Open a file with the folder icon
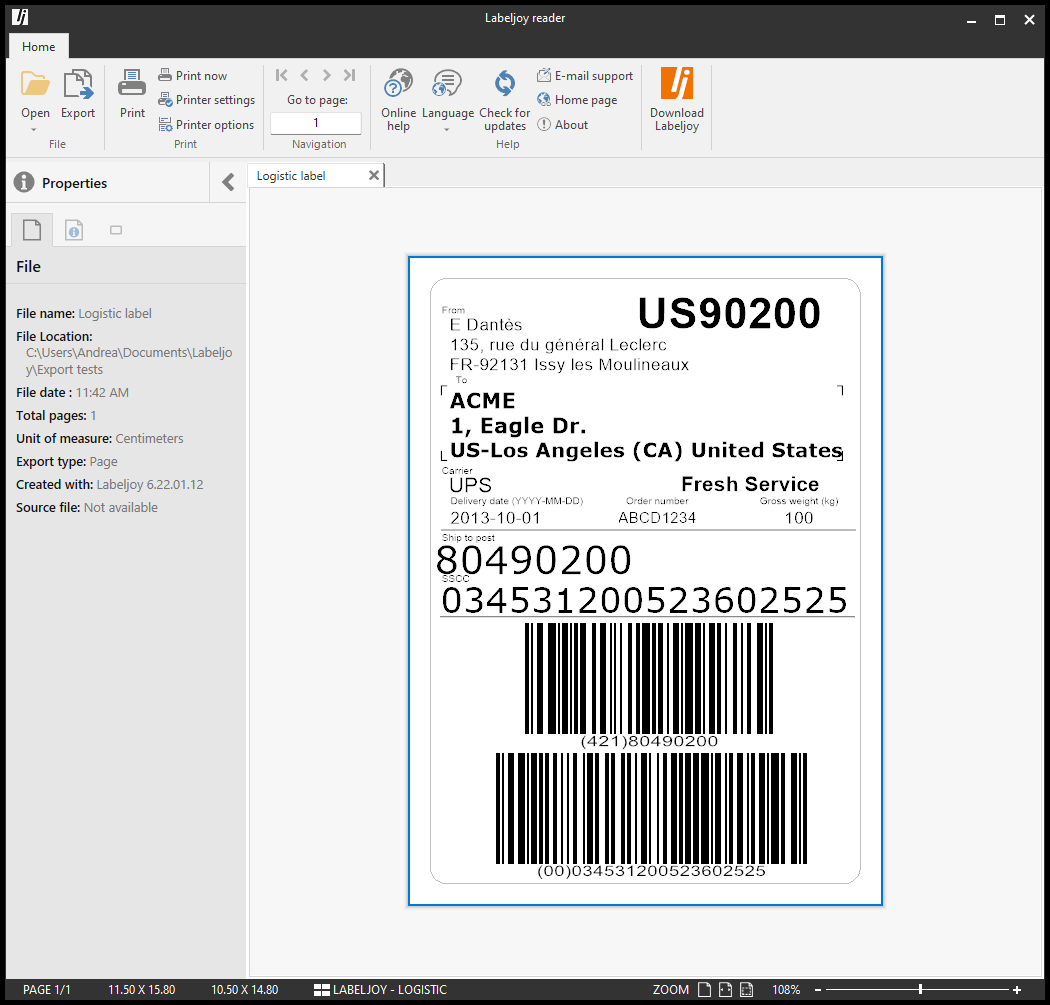 [35, 84]
